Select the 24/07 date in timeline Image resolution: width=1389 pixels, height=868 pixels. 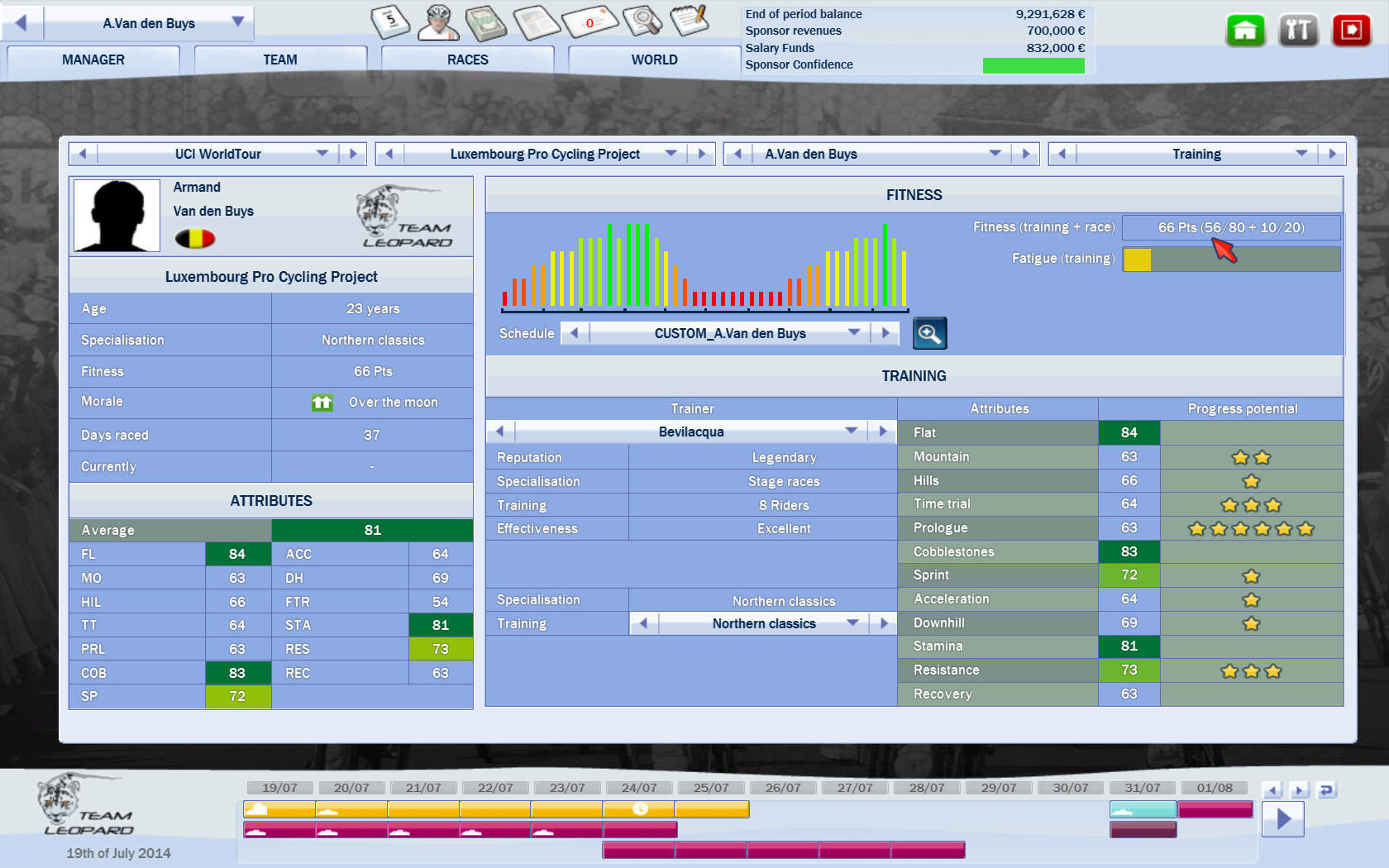click(639, 788)
